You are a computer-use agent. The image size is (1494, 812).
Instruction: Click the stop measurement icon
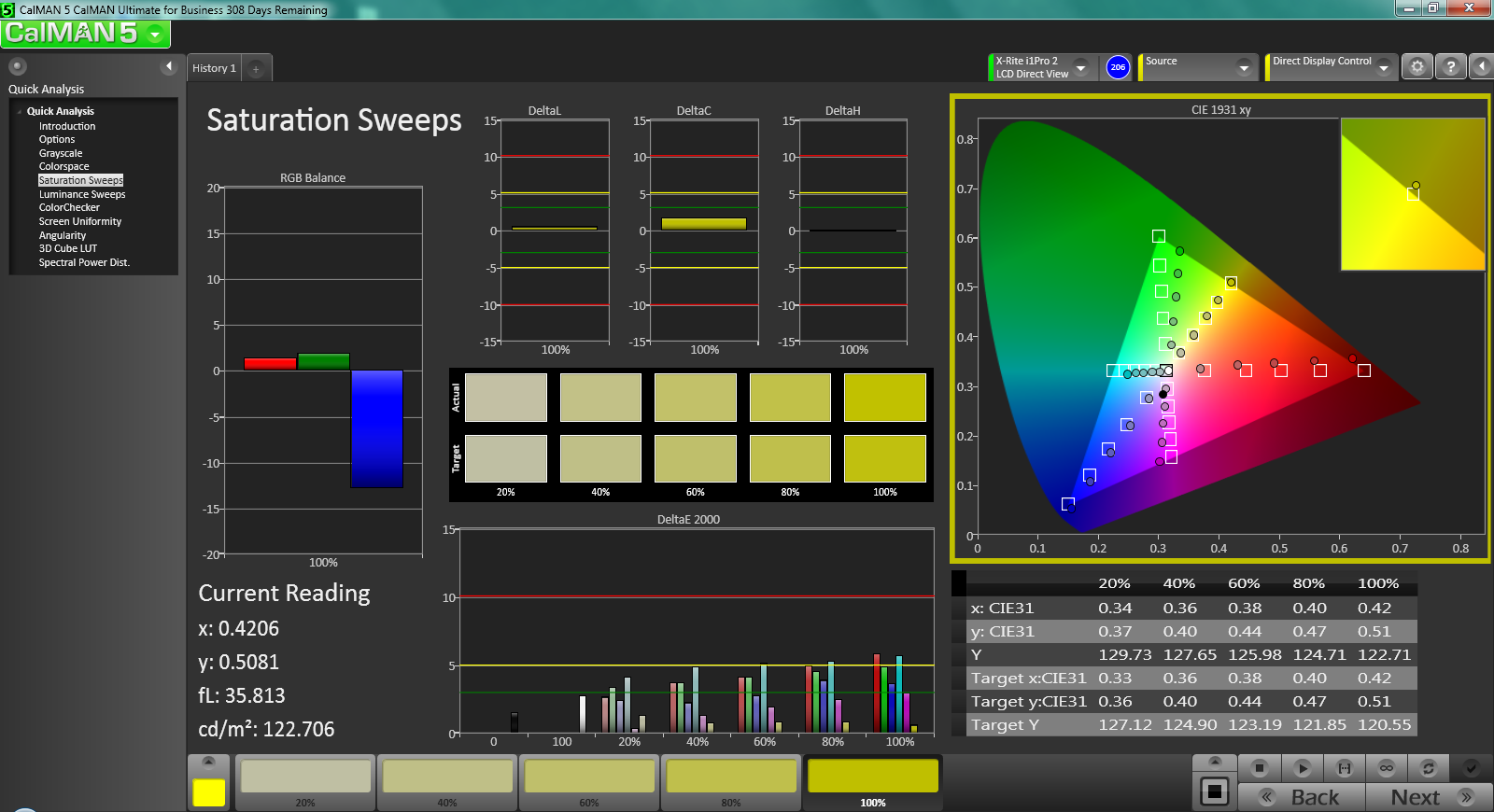coord(1259,768)
